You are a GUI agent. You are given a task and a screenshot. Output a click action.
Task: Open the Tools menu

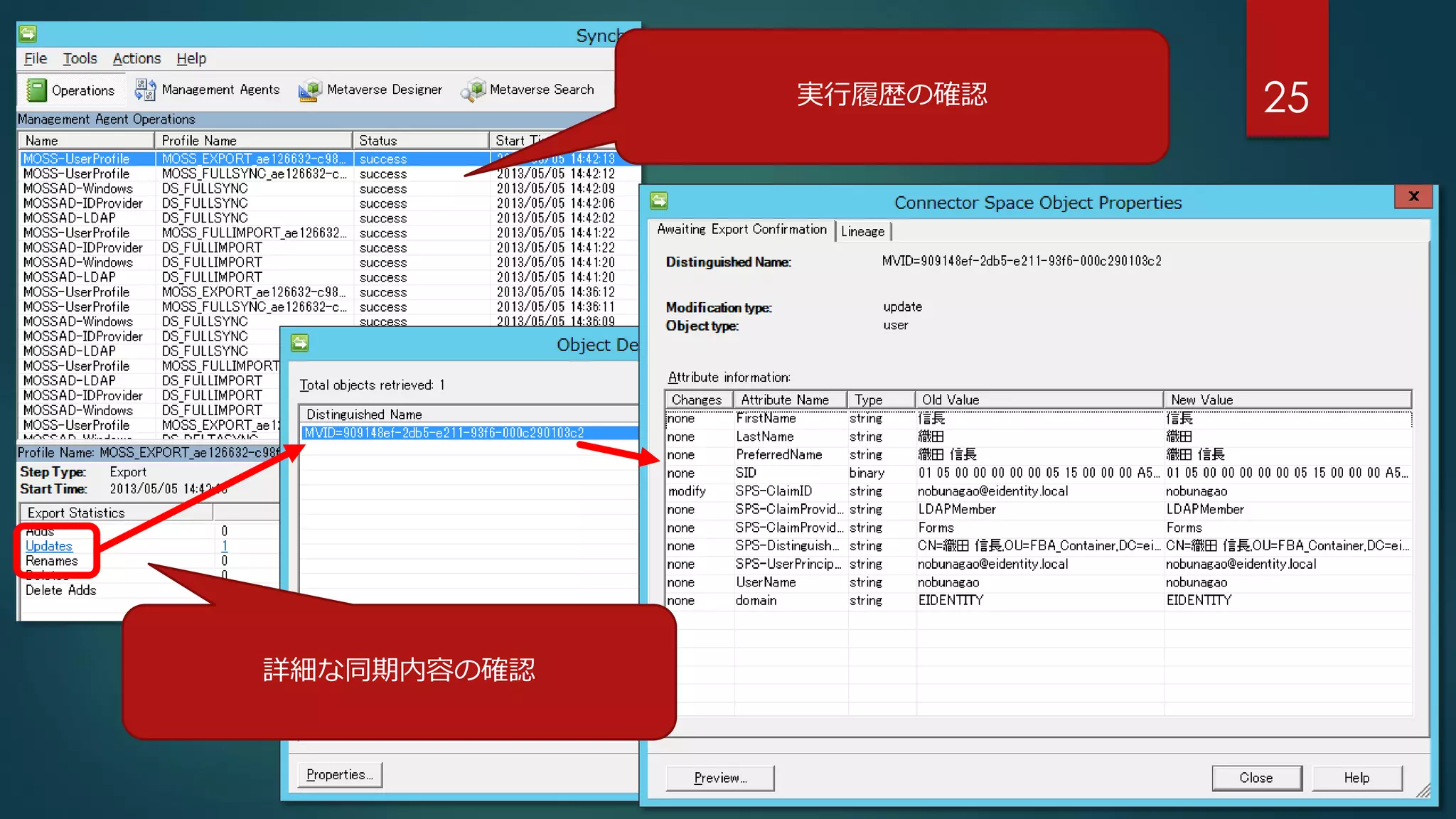(80, 58)
